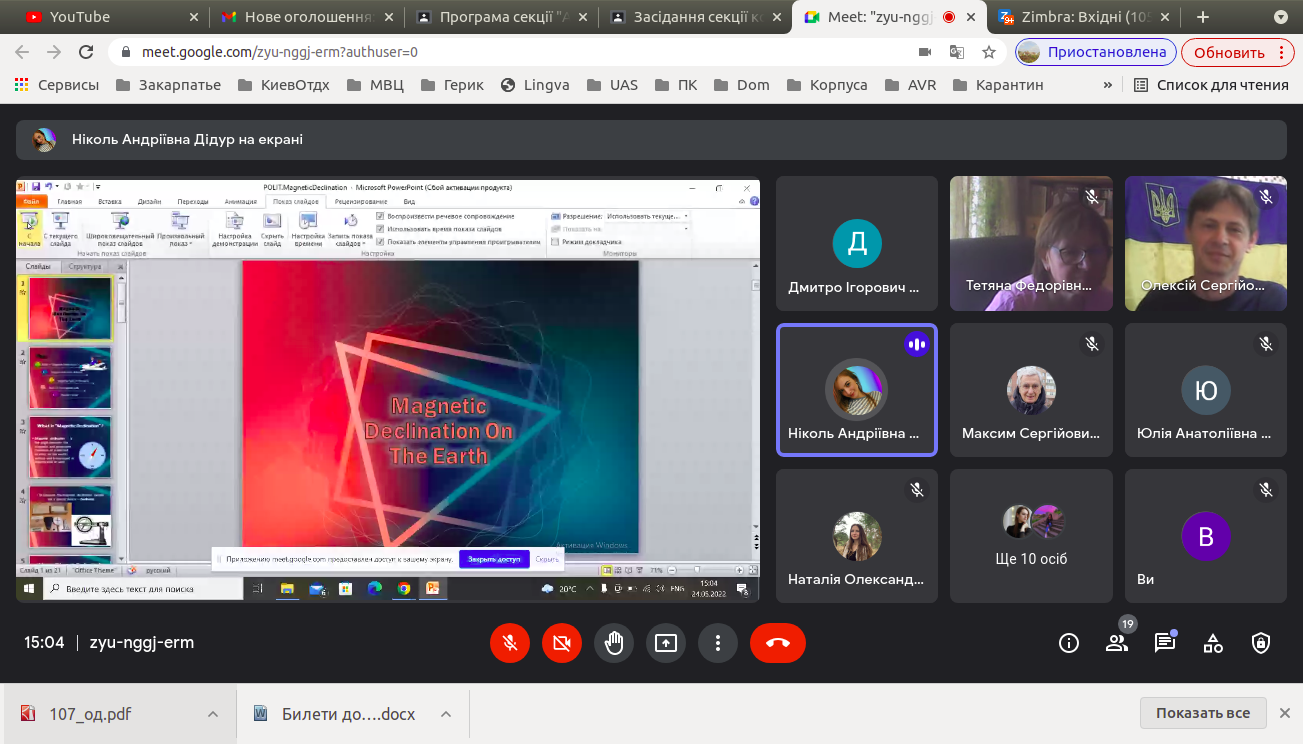Open the Приостановлена profile button

coord(1095,52)
